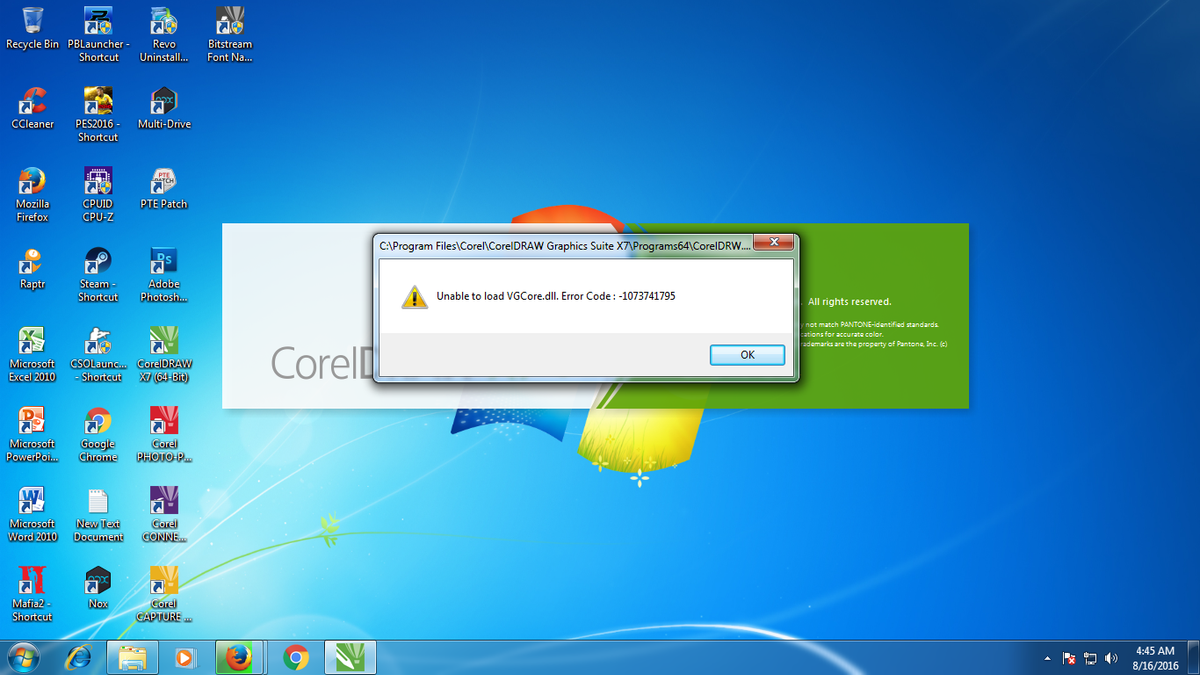Select the CCleaner desktop icon

click(32, 108)
